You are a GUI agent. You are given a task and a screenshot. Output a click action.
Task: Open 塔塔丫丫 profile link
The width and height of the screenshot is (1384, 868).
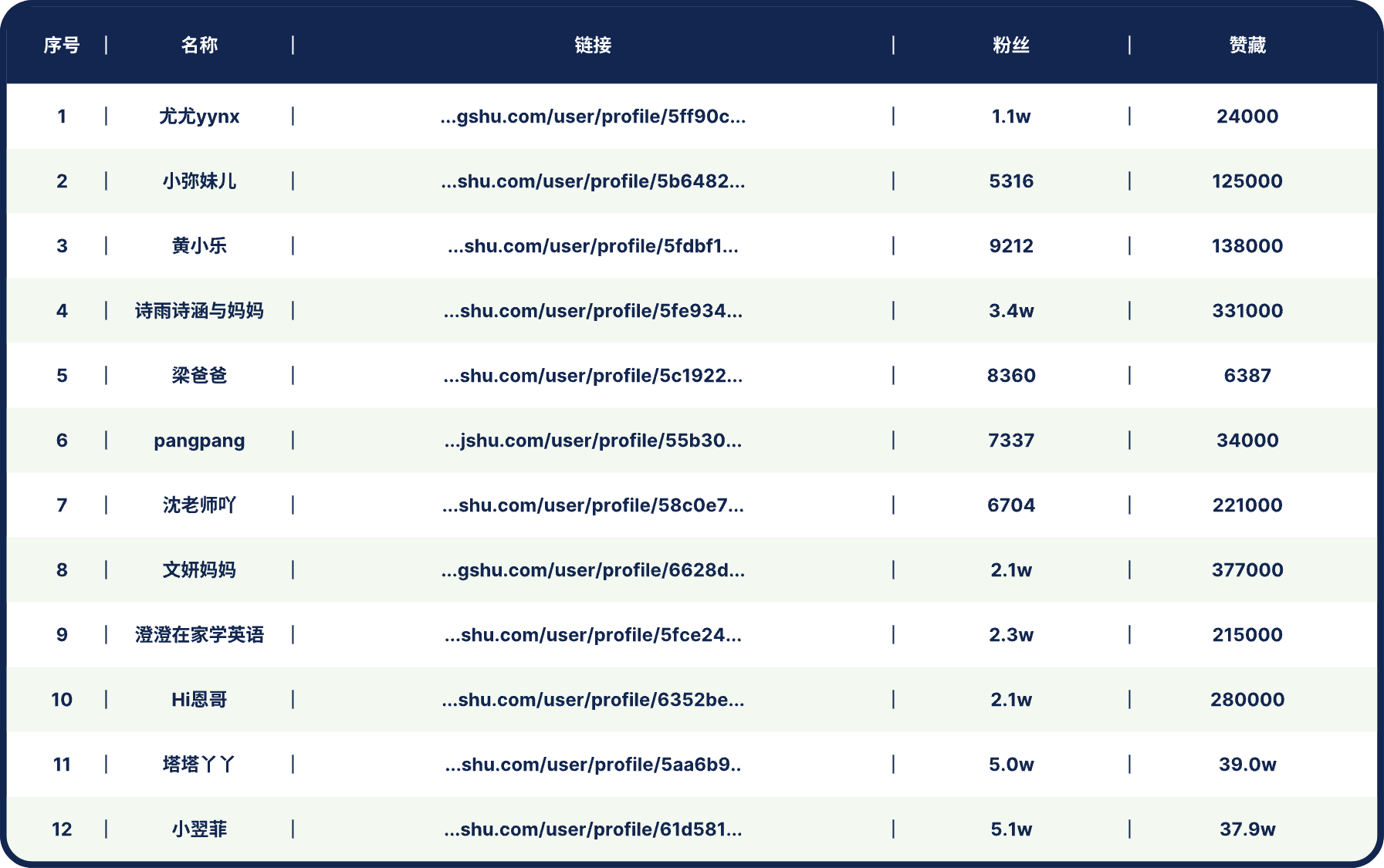click(x=593, y=765)
